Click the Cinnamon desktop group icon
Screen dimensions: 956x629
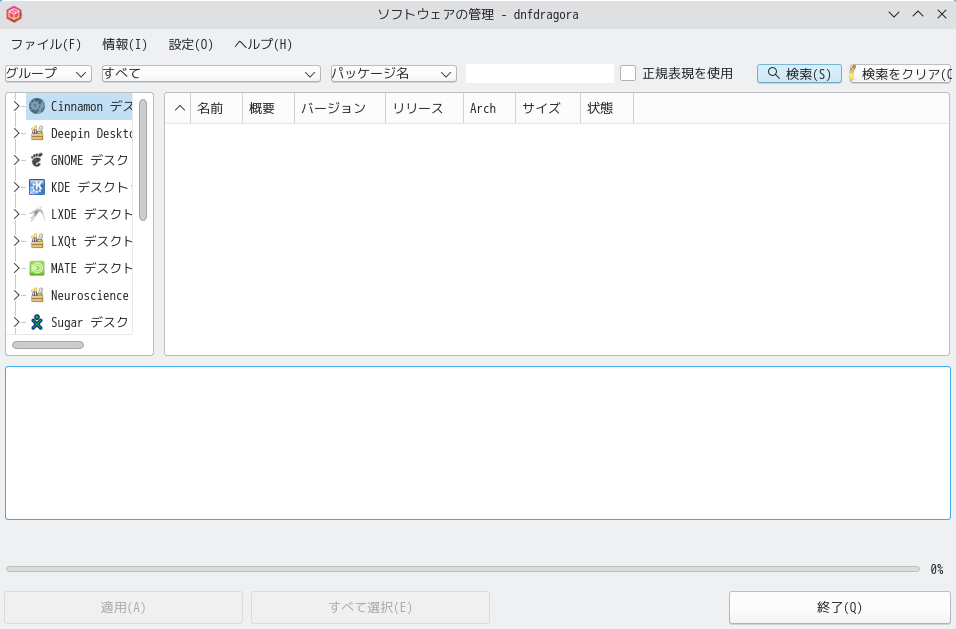(x=37, y=107)
